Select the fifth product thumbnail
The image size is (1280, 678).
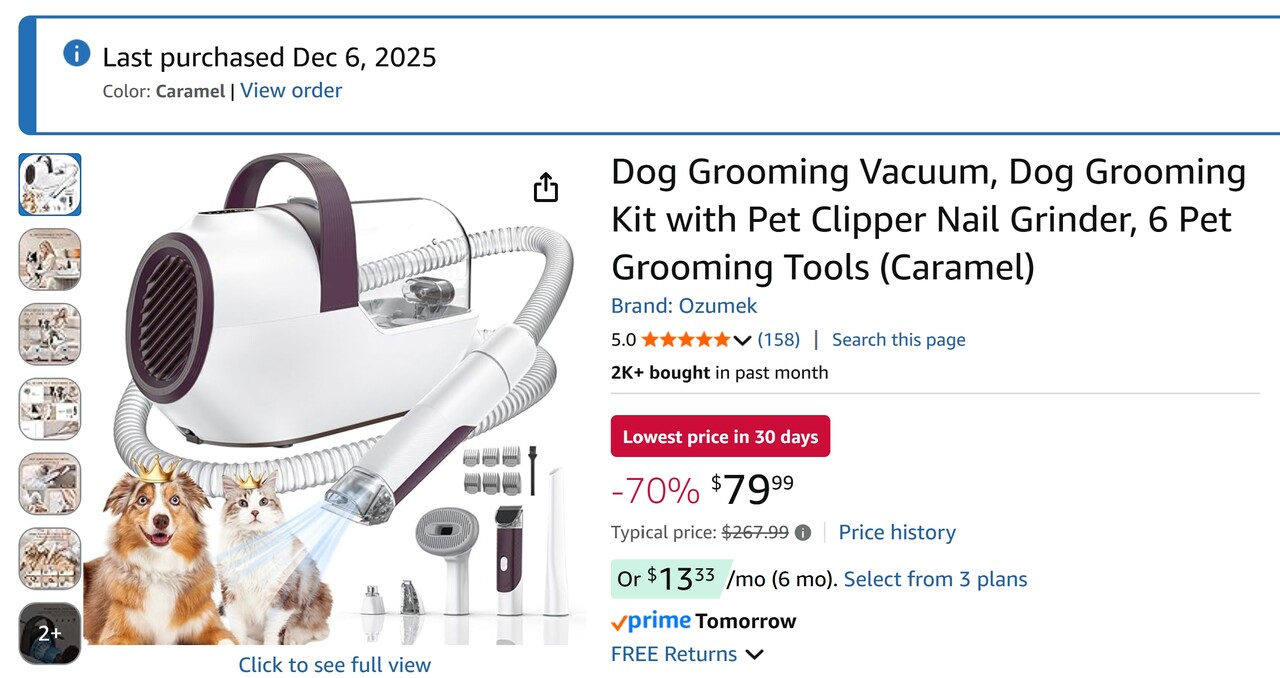tap(50, 484)
